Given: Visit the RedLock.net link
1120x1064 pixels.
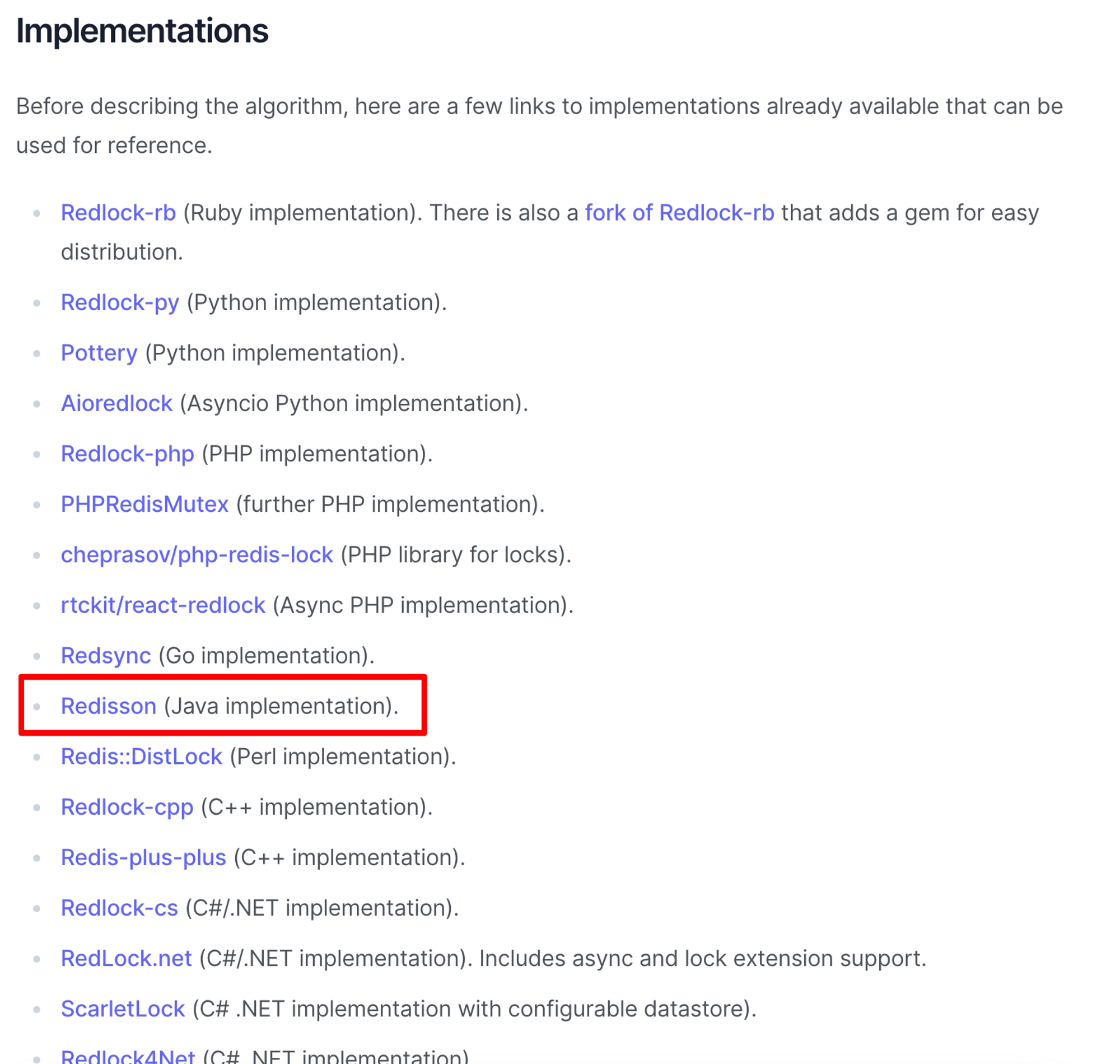Looking at the screenshot, I should tap(127, 959).
